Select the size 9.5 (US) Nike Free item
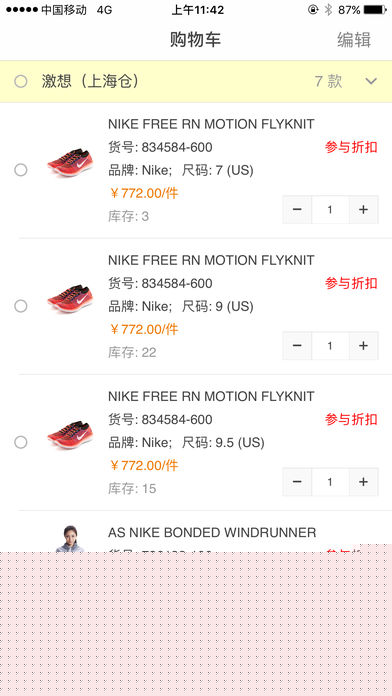 (x=21, y=443)
